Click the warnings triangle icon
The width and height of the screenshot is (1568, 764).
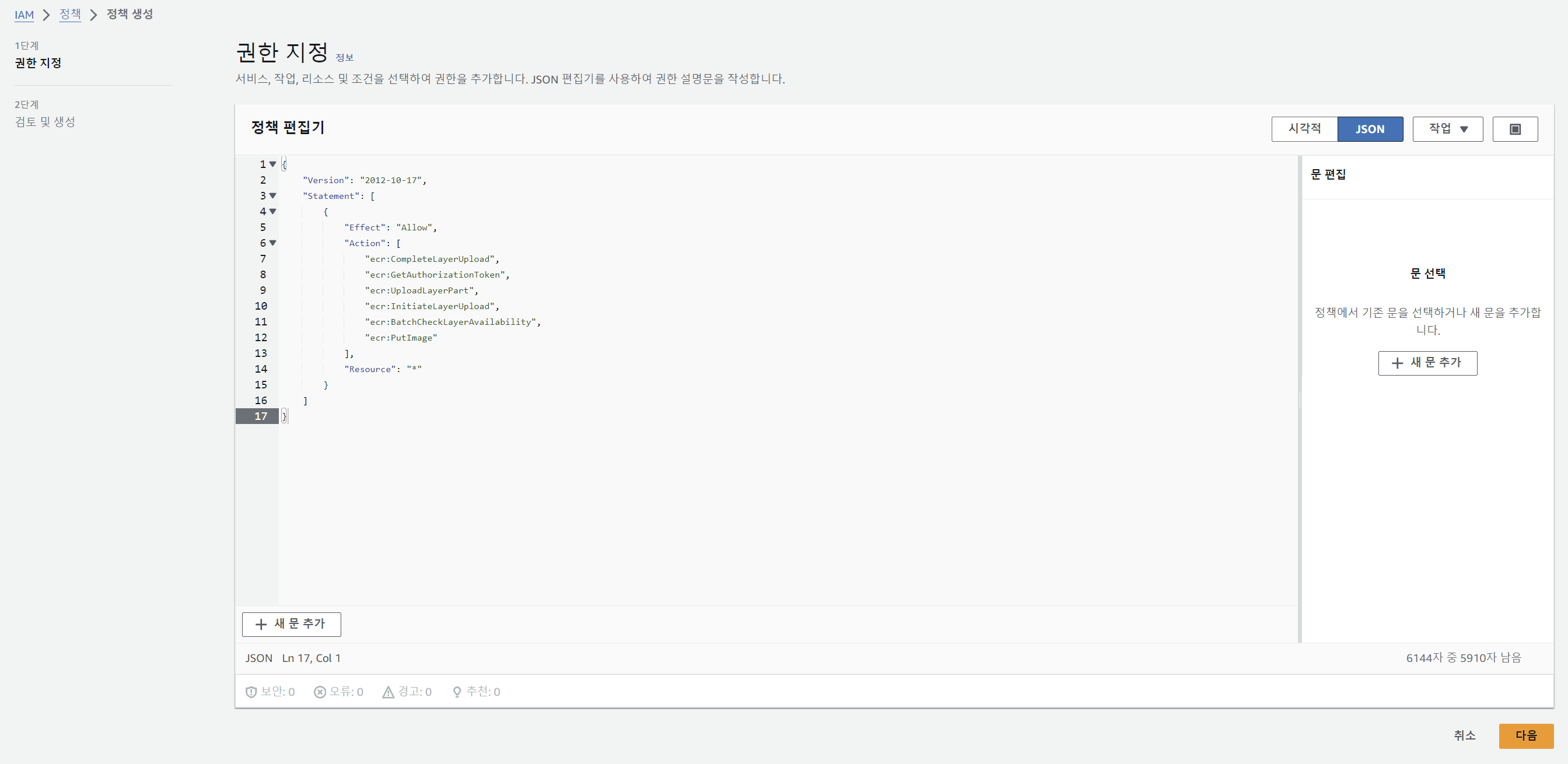(388, 692)
